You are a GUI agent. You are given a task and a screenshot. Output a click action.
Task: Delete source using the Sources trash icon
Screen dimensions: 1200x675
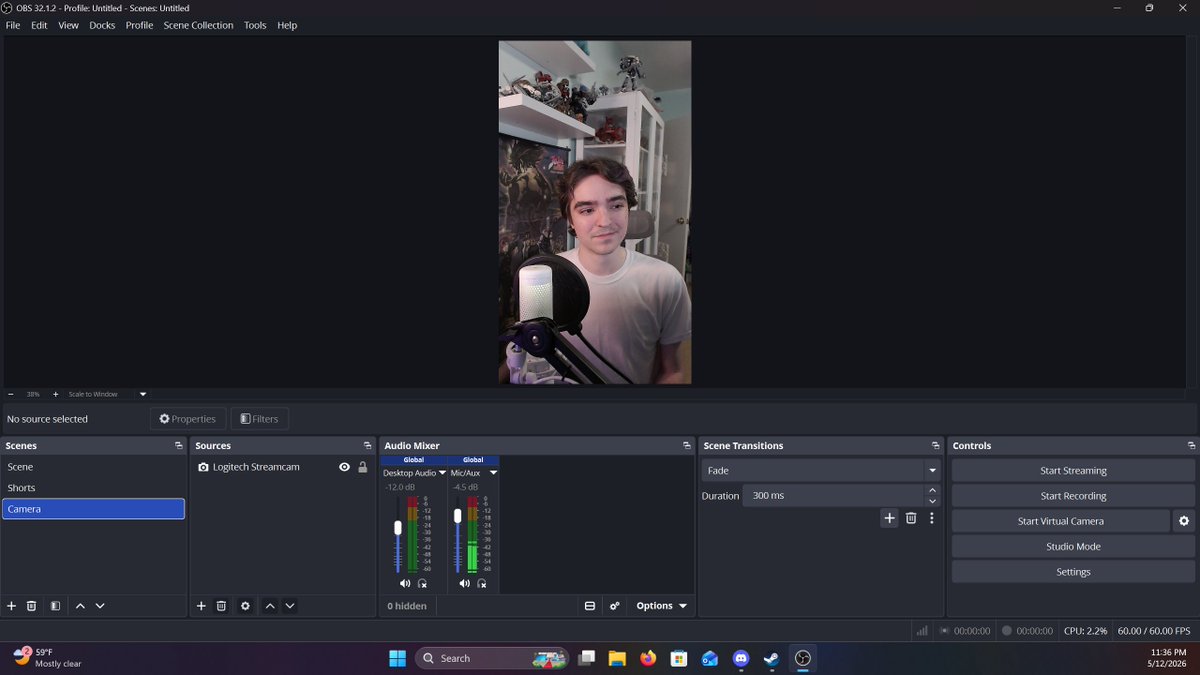221,606
